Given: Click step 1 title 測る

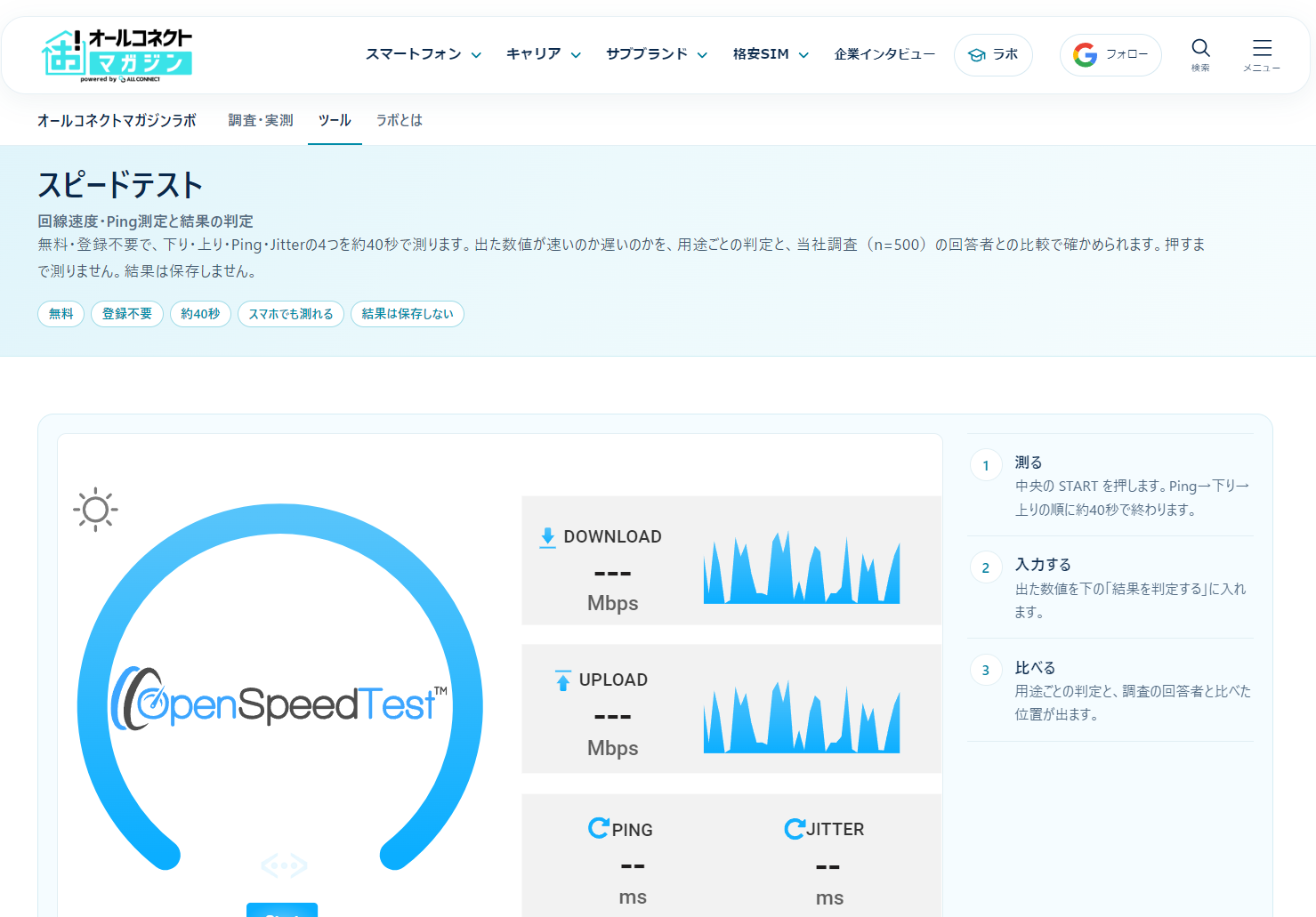Looking at the screenshot, I should (1029, 462).
